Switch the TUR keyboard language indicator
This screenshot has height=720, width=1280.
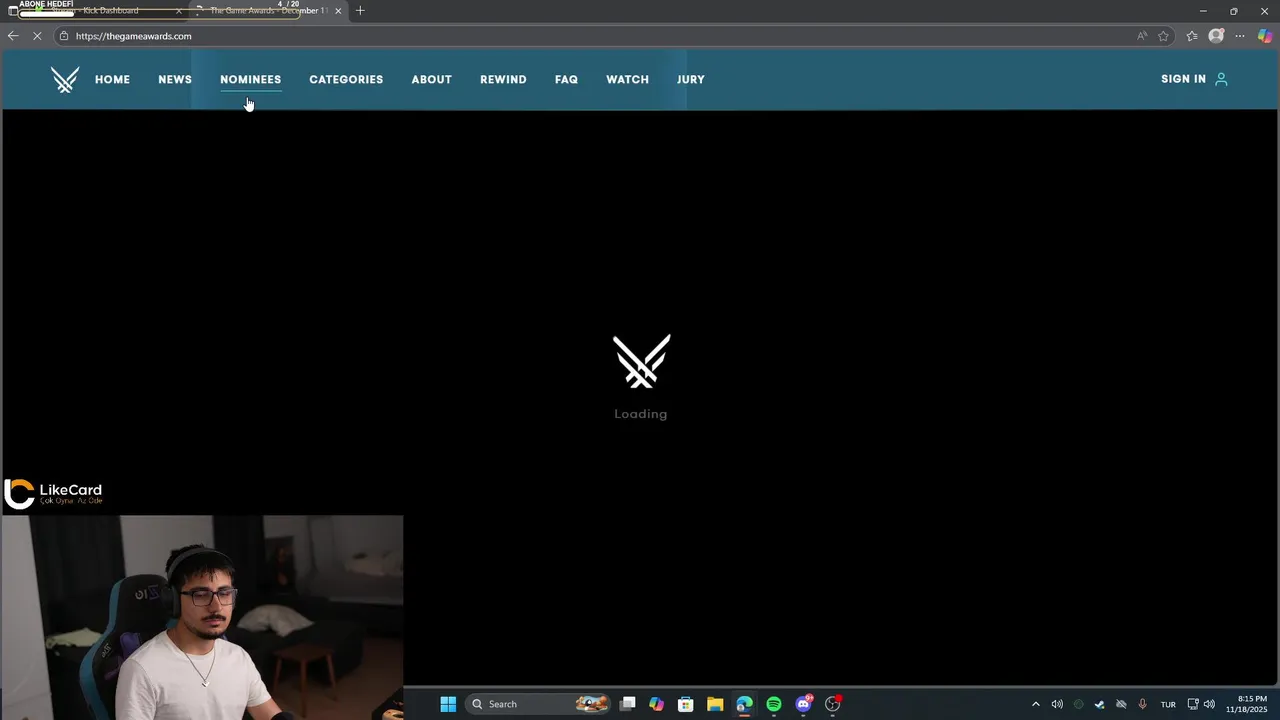pyautogui.click(x=1168, y=704)
